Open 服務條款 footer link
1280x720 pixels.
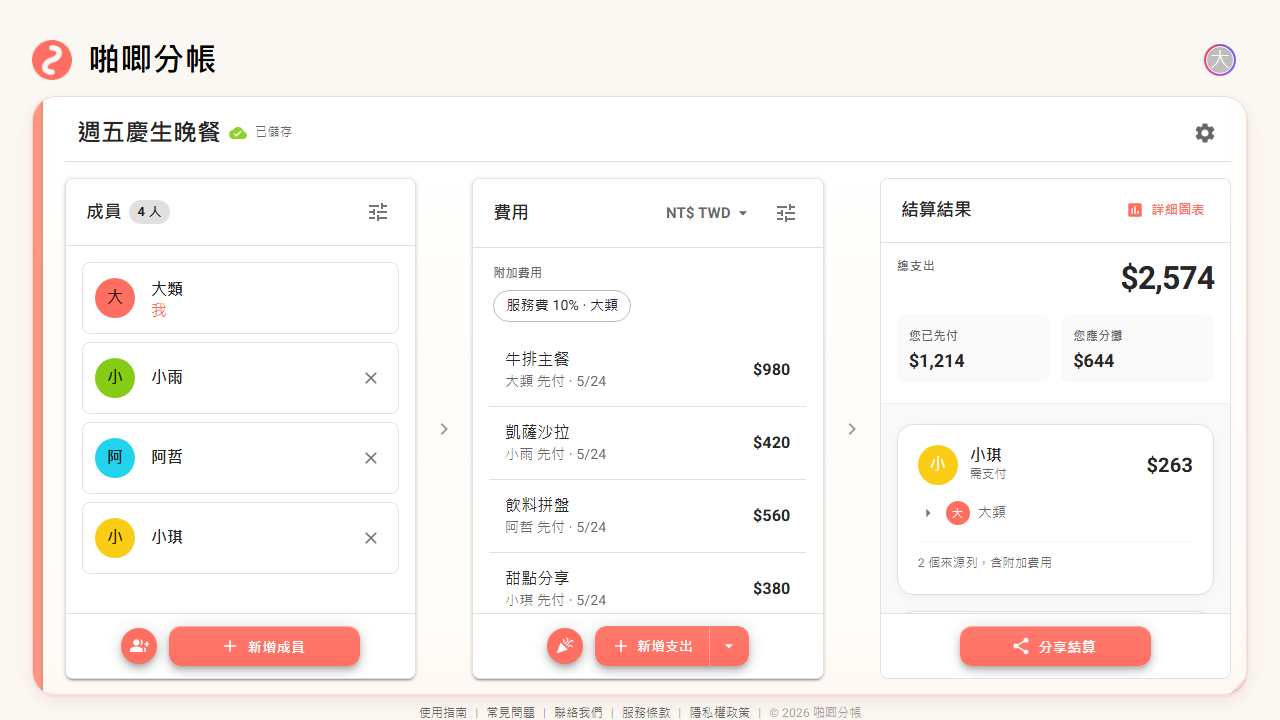646,713
